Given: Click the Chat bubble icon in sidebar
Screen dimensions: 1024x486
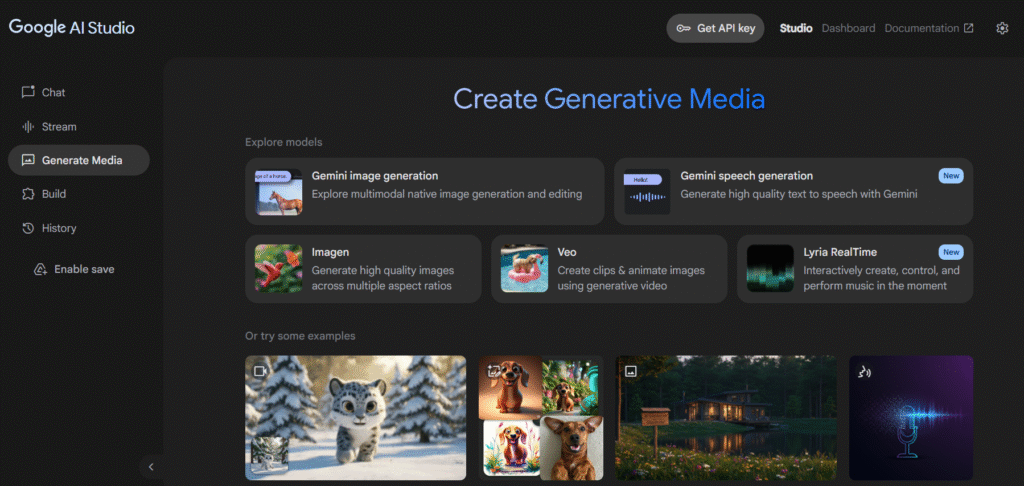Looking at the screenshot, I should click(27, 92).
